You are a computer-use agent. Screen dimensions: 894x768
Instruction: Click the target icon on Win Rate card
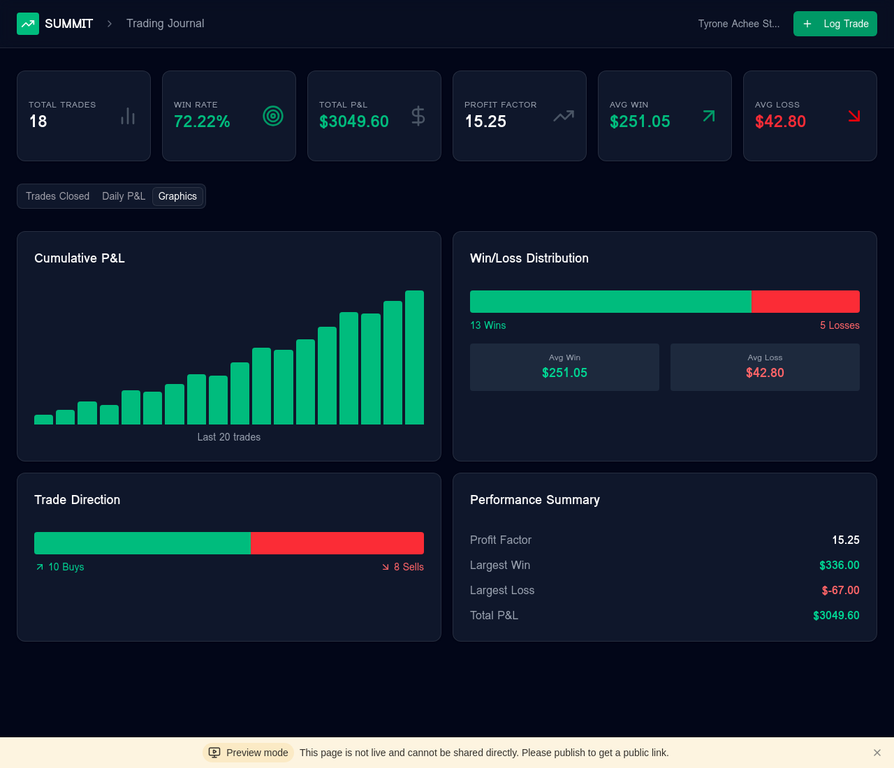273,116
